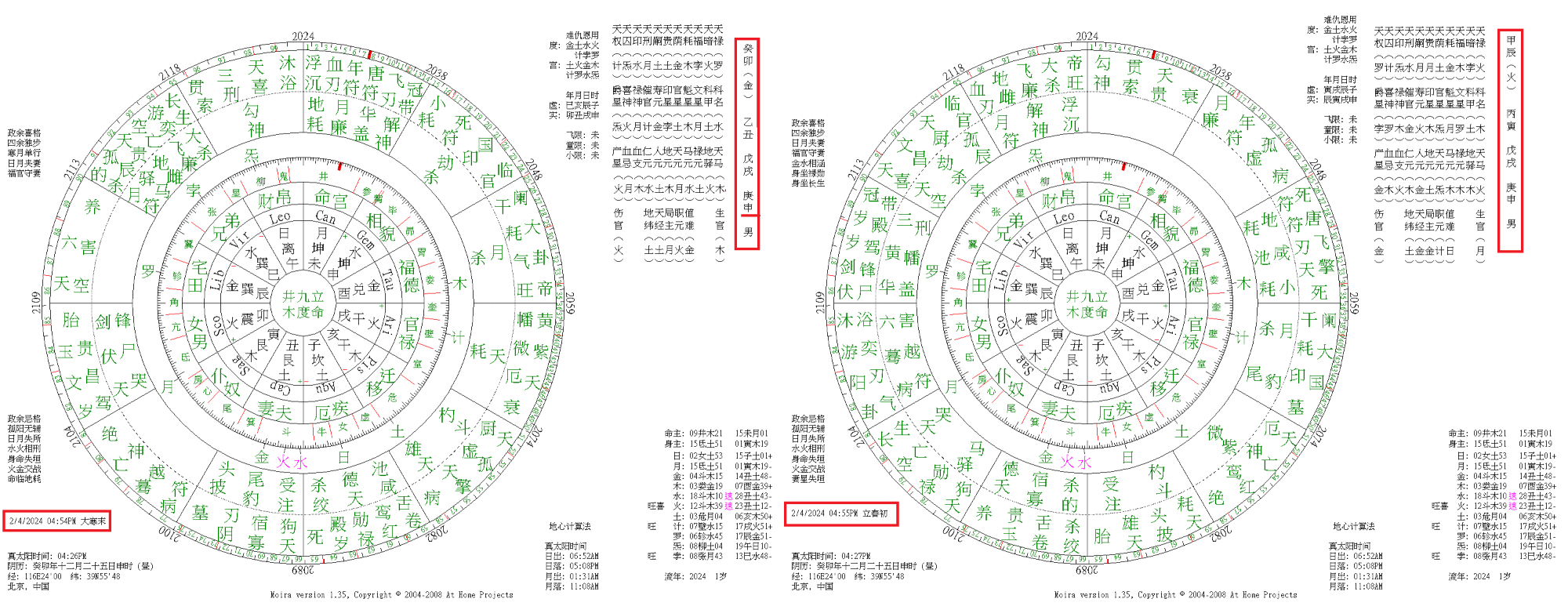Select the 丙寅 month pillar in right chart

(1511, 119)
